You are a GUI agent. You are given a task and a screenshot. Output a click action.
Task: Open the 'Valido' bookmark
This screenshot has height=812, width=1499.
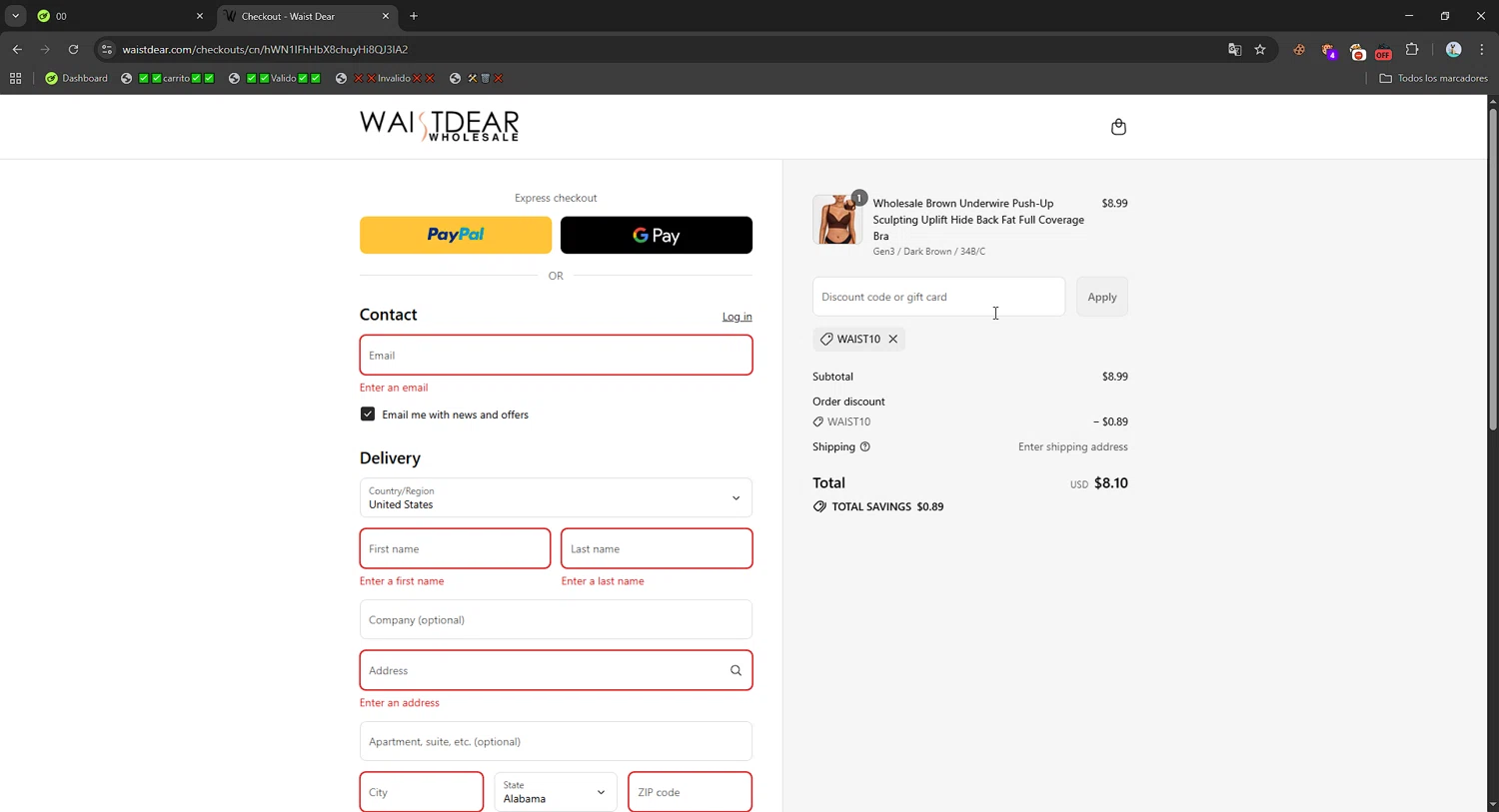[274, 79]
